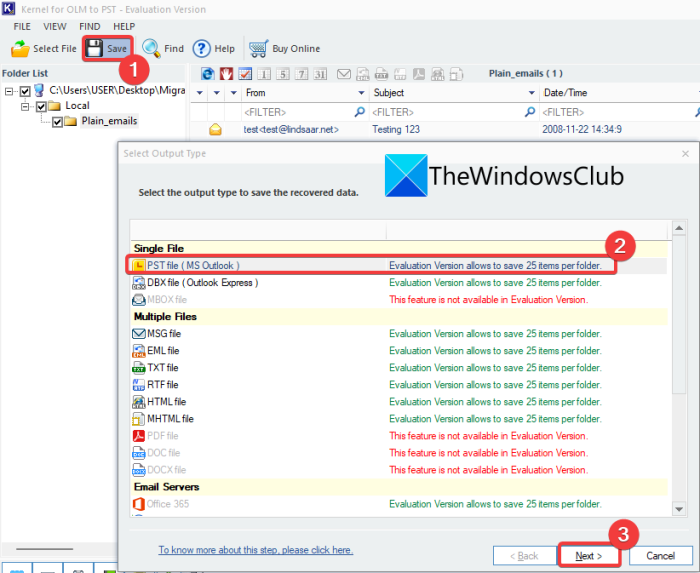Close the Select Output Type dialog
The height and width of the screenshot is (573, 700).
point(685,154)
